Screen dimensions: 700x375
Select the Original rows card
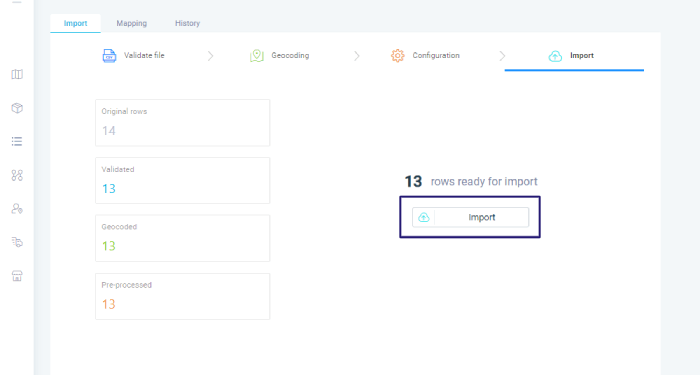[x=183, y=123]
